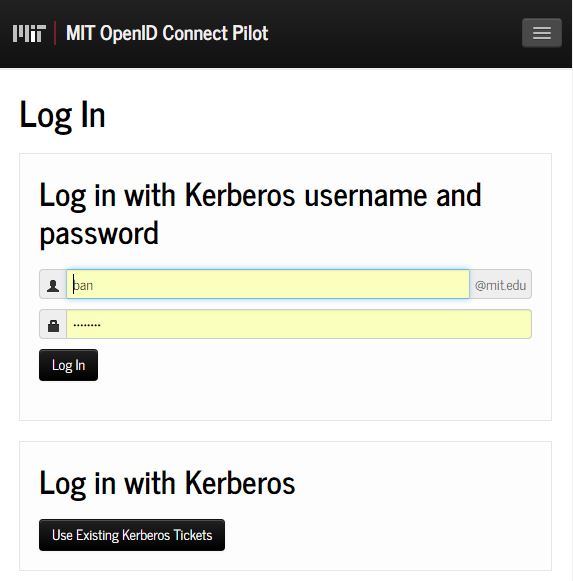Image resolution: width=573 pixels, height=581 pixels.
Task: Click the black Log In button
Action: tap(69, 365)
